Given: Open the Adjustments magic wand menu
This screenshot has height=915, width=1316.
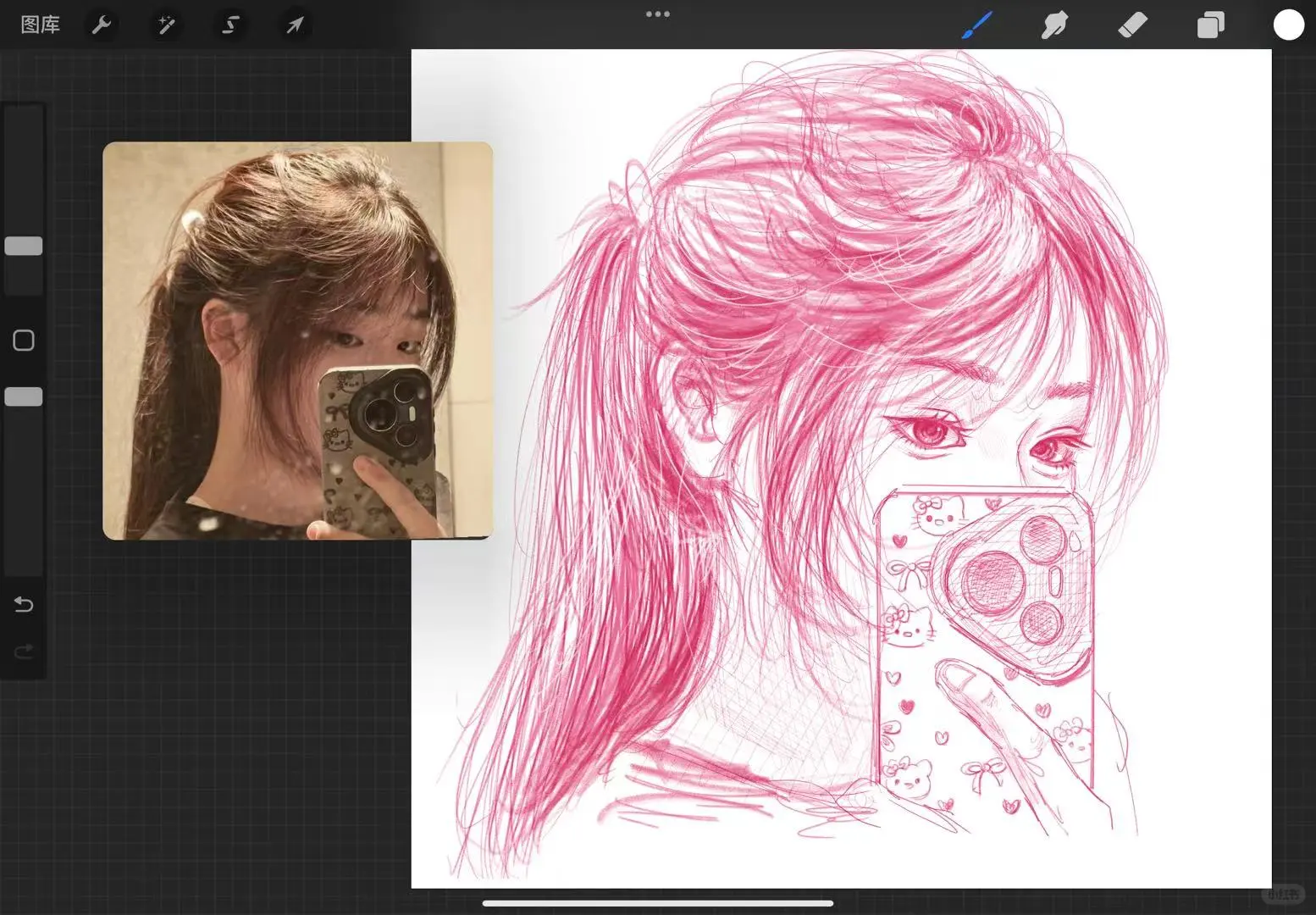Looking at the screenshot, I should click(166, 25).
